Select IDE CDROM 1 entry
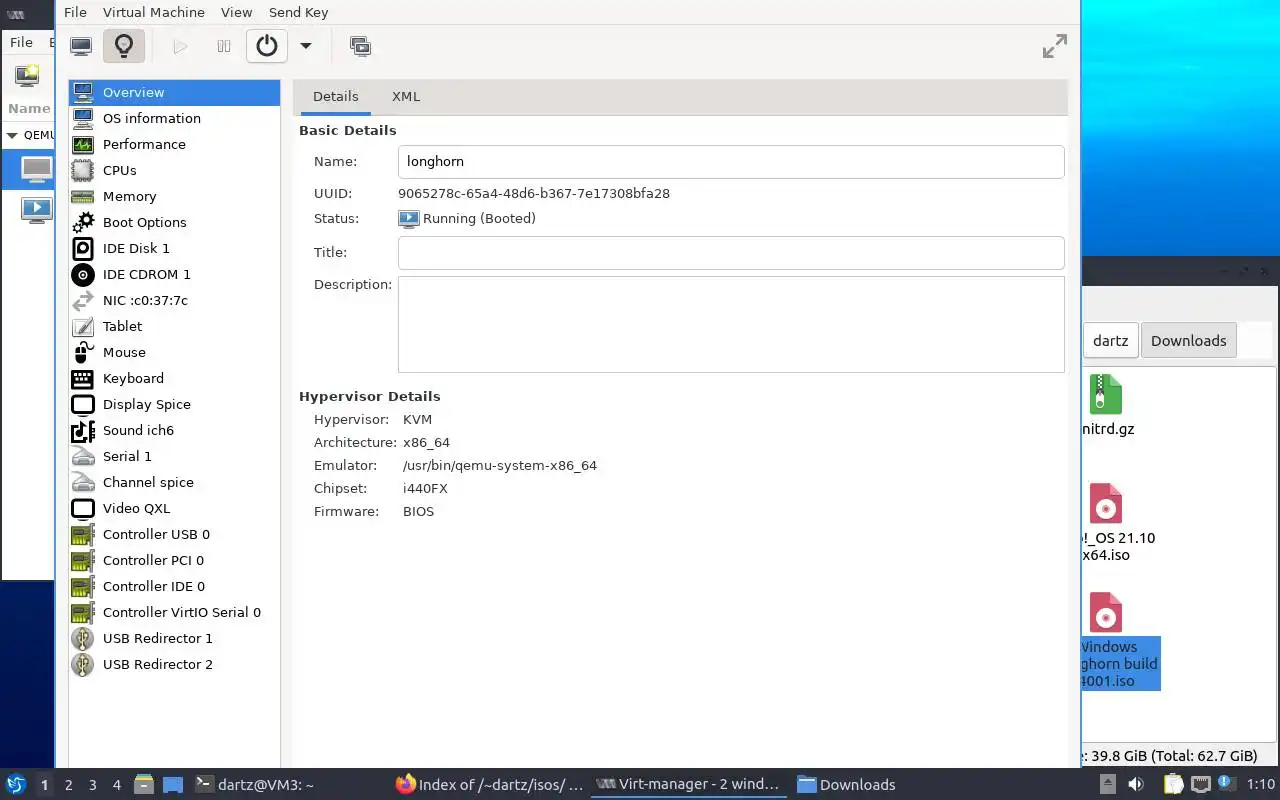The height and width of the screenshot is (800, 1280). (174, 274)
